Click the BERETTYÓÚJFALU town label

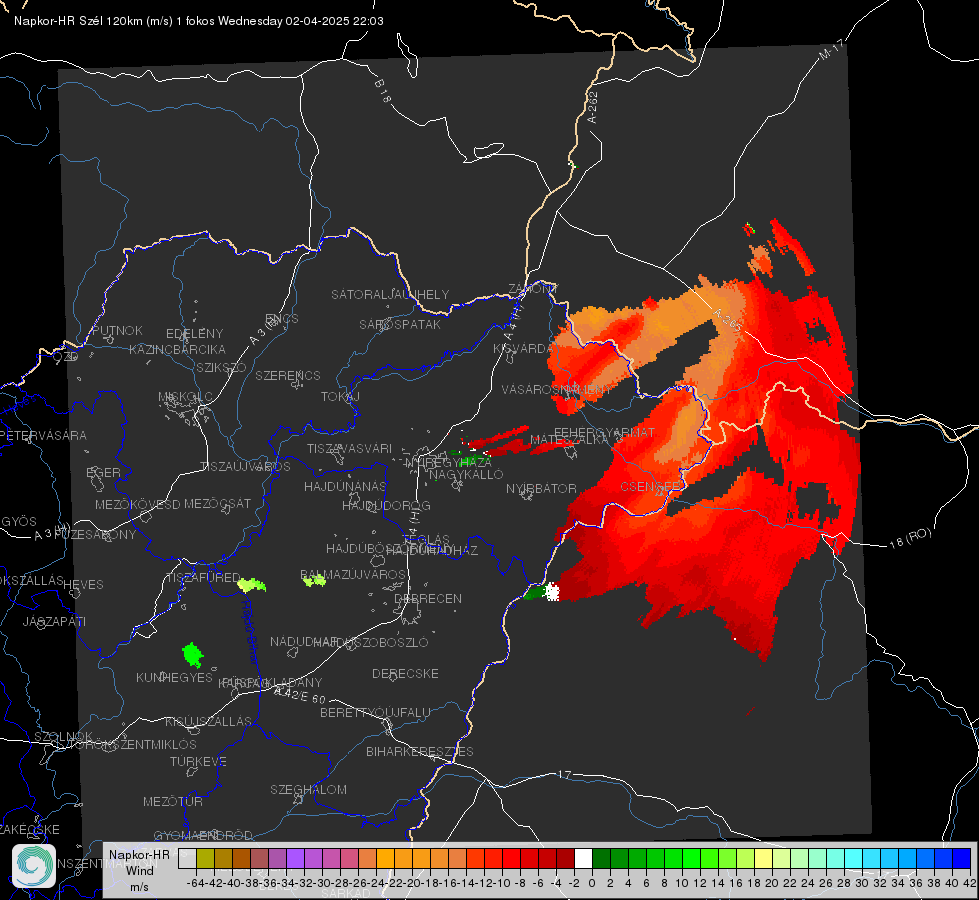pyautogui.click(x=375, y=712)
